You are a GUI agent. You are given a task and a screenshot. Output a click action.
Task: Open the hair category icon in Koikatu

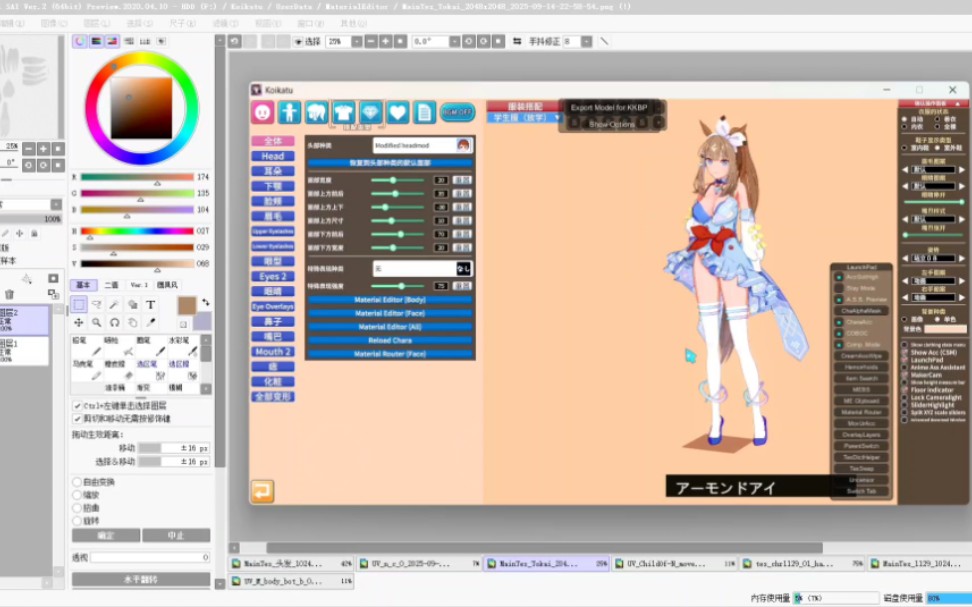316,112
